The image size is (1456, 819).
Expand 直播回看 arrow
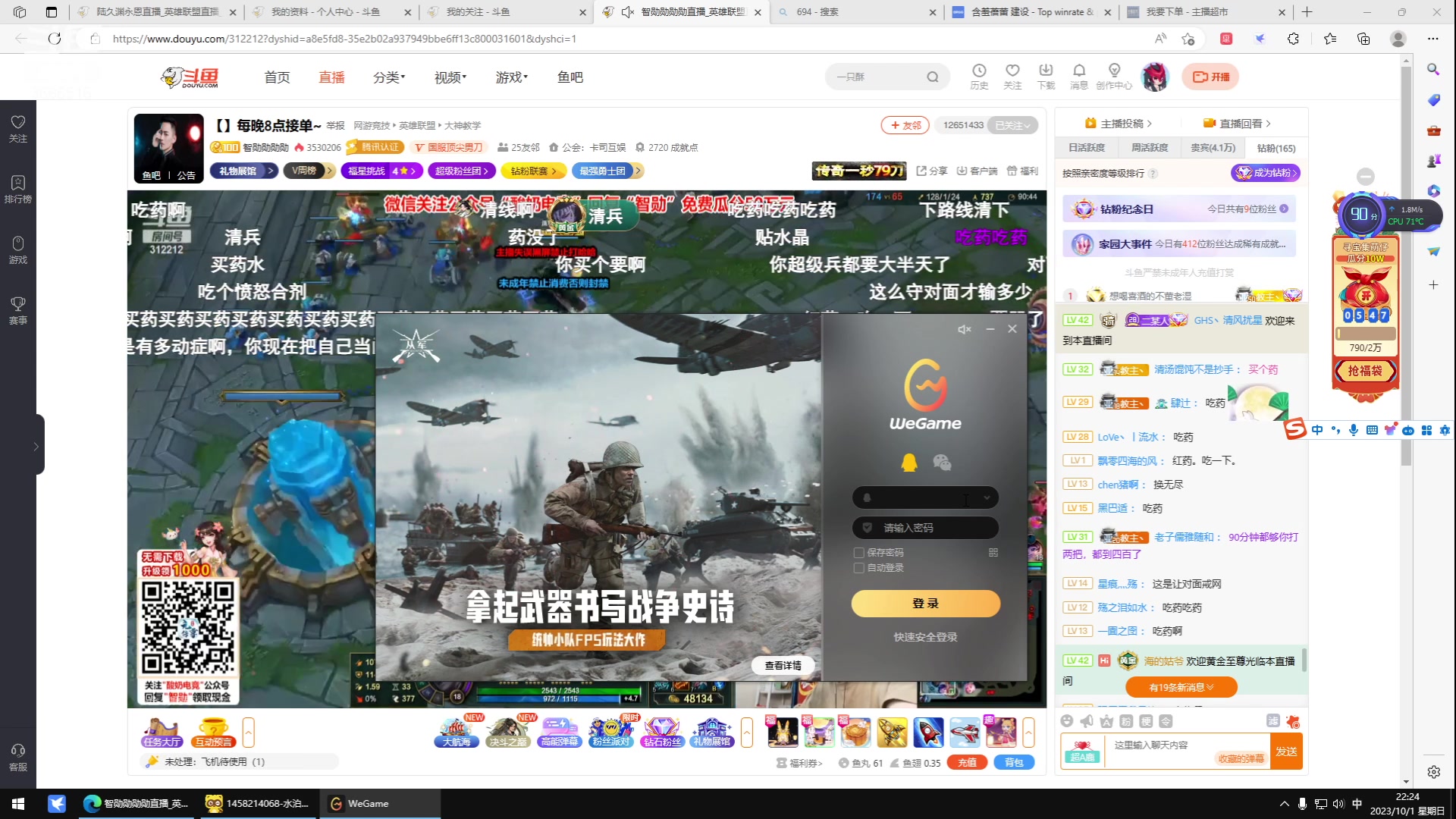coord(1268,124)
